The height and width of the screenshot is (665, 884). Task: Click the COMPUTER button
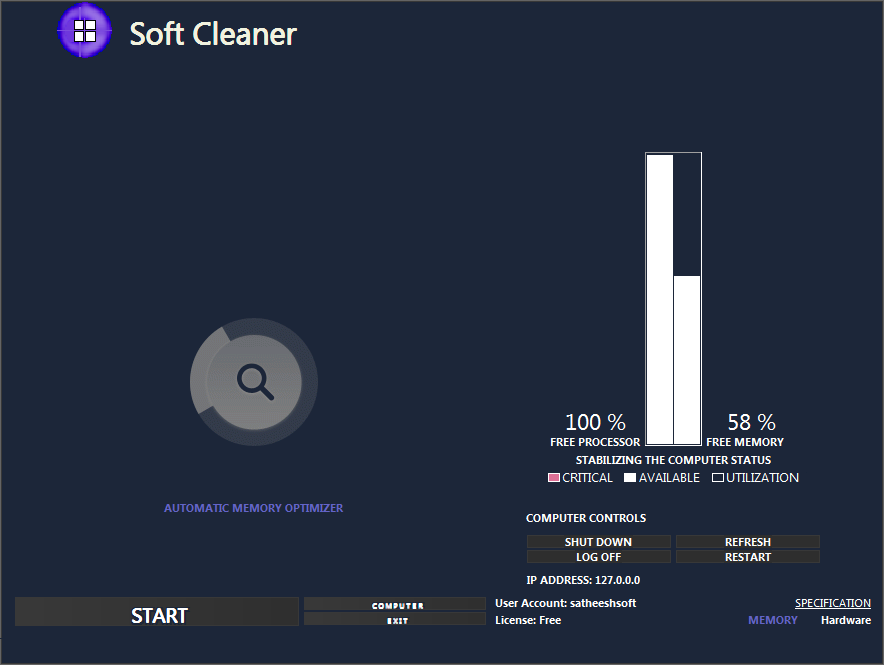[394, 605]
